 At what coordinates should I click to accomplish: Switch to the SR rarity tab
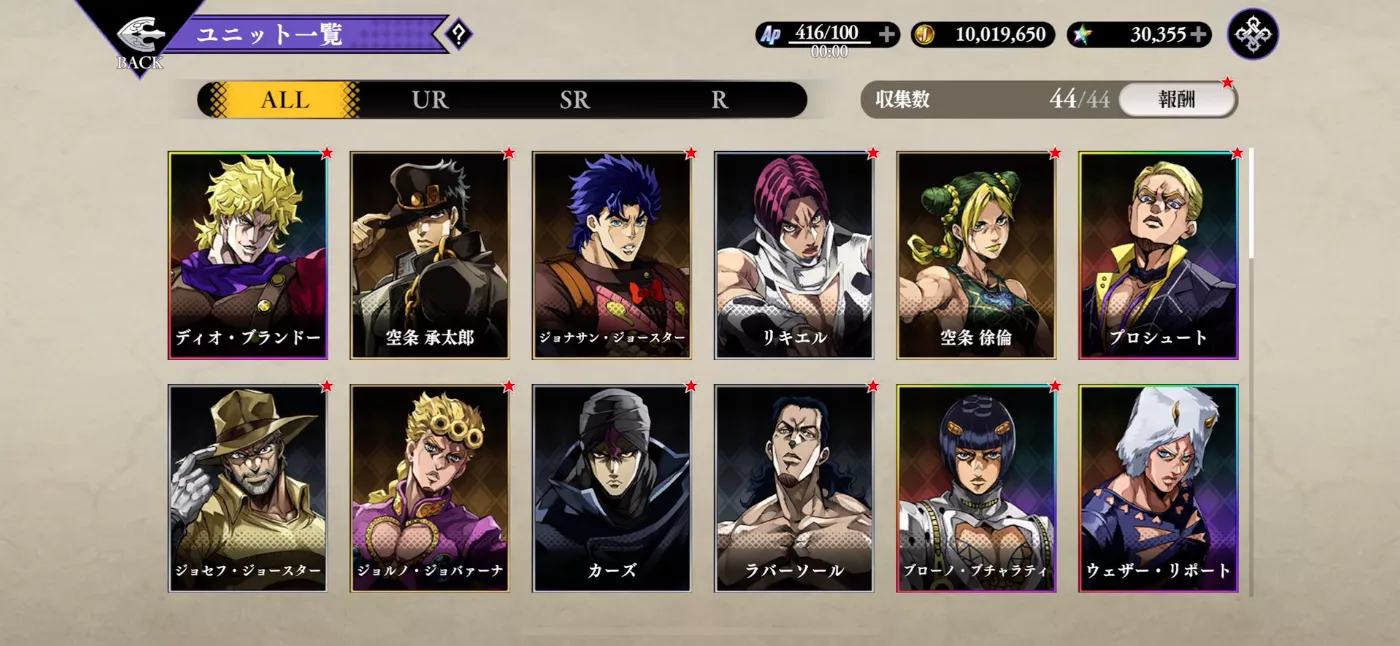[x=575, y=100]
